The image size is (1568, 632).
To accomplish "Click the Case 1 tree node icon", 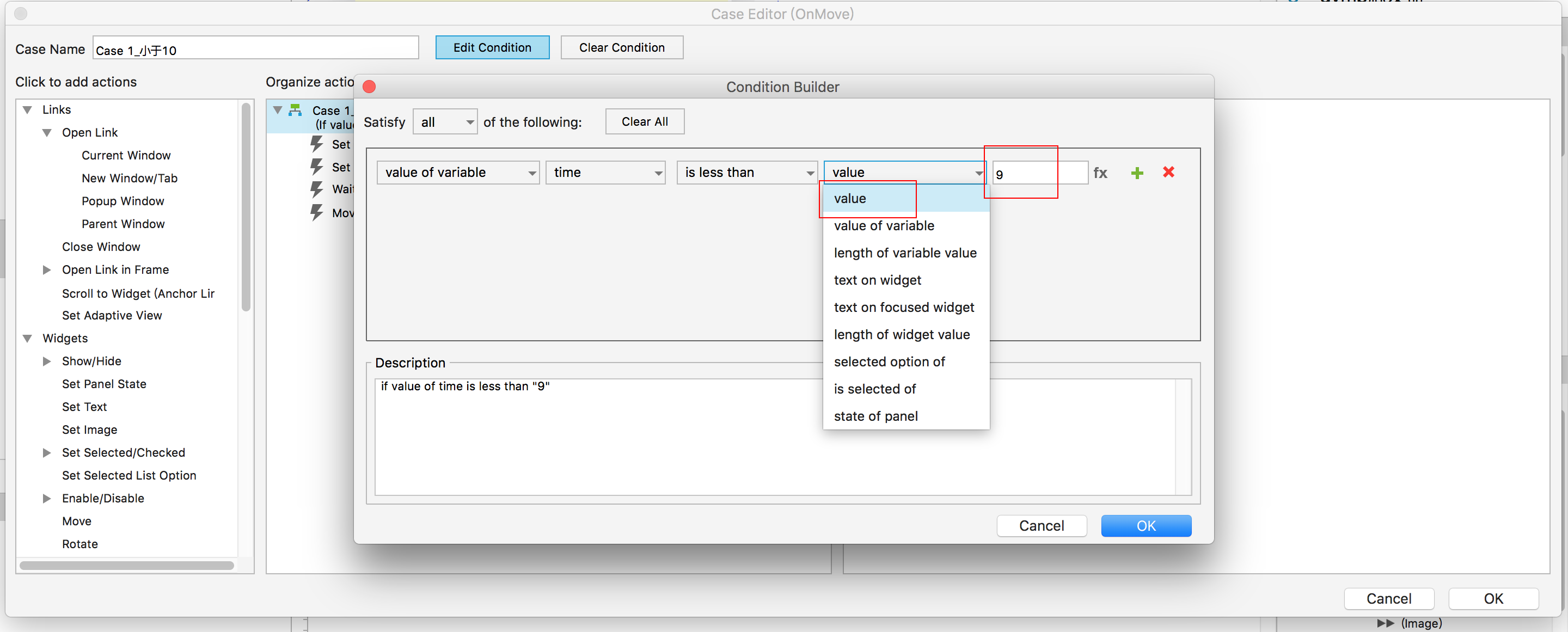I will 295,110.
